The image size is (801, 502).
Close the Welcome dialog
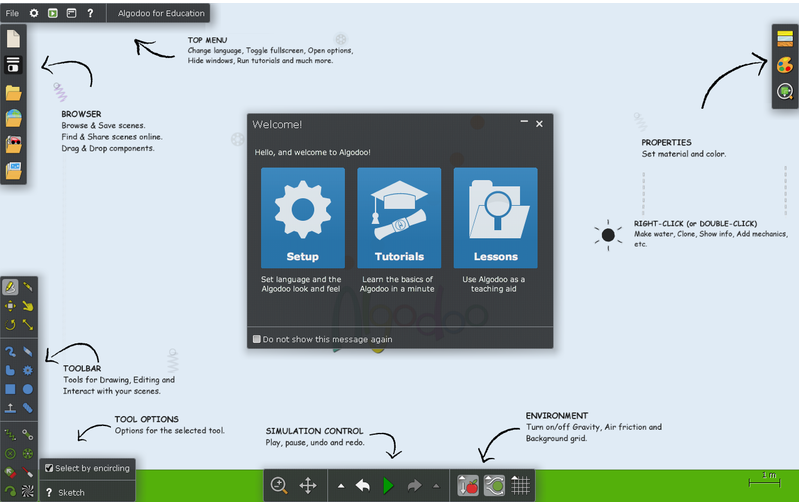[539, 124]
